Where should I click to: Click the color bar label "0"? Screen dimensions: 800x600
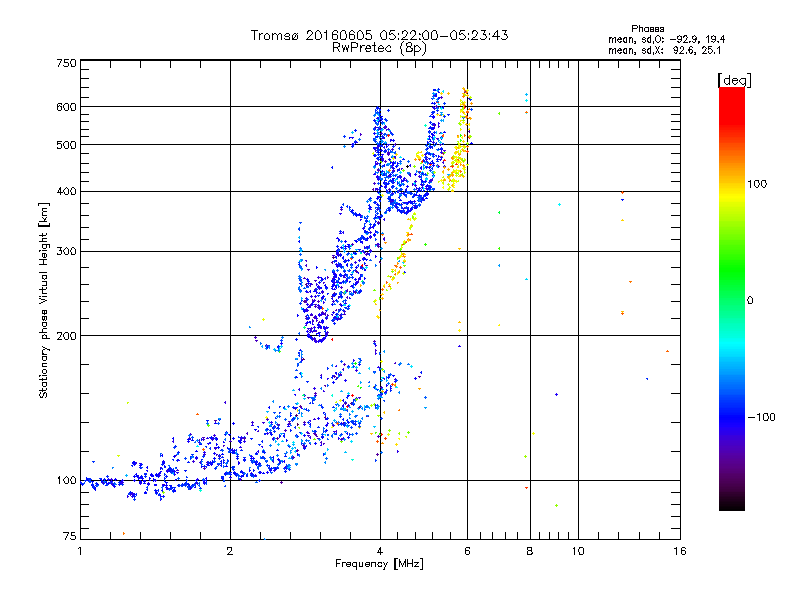pyautogui.click(x=750, y=301)
